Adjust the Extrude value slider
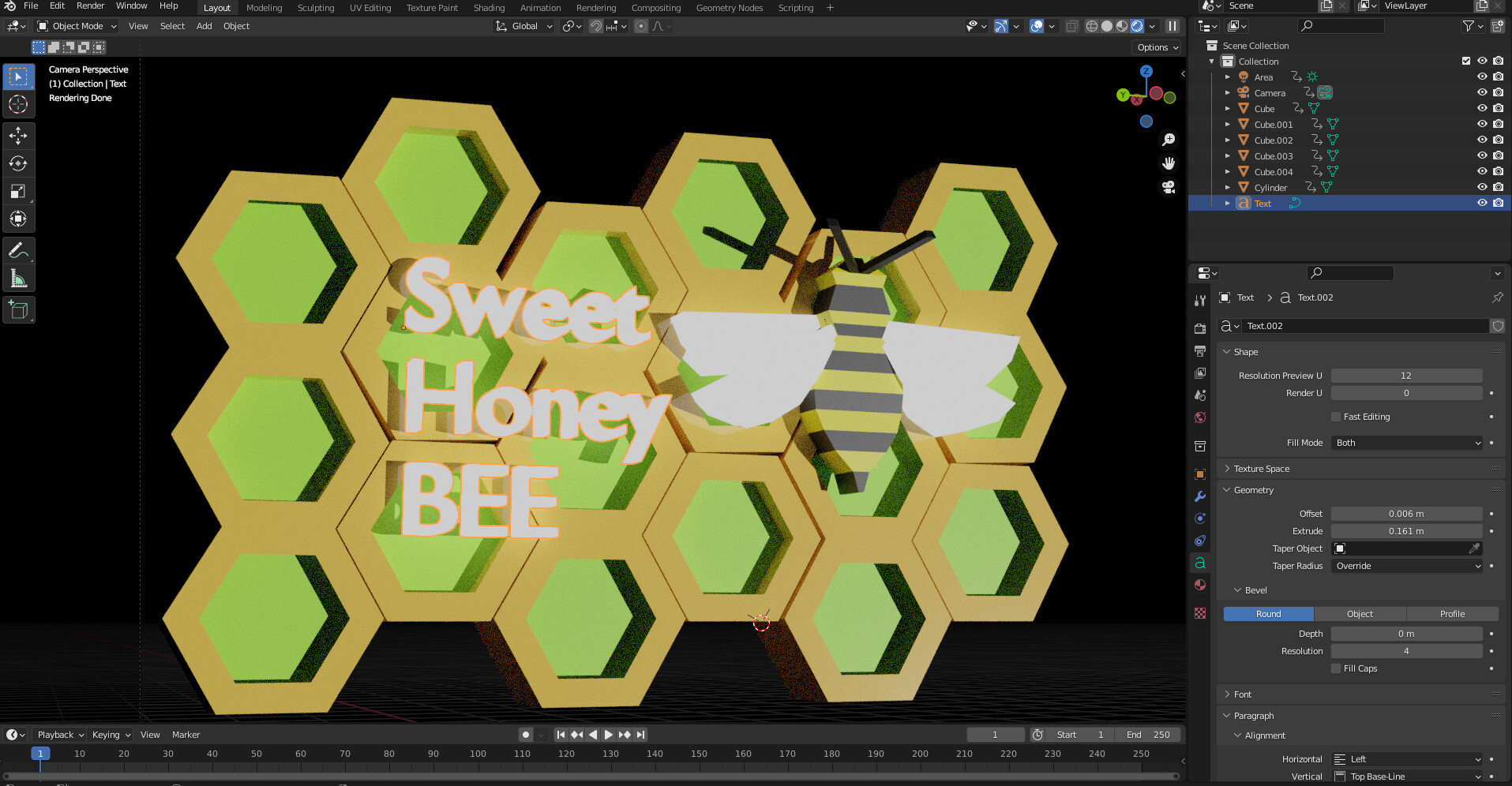 [1405, 530]
